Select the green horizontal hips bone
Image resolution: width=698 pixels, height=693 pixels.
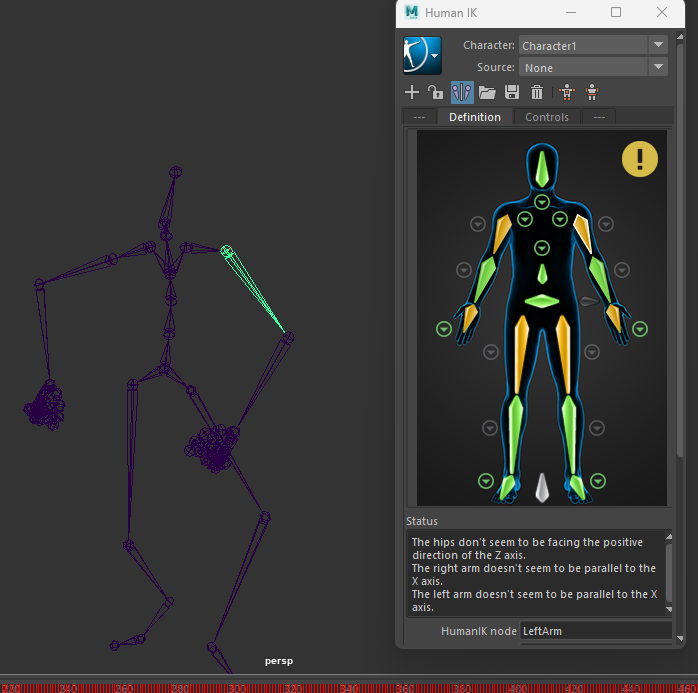coord(542,301)
